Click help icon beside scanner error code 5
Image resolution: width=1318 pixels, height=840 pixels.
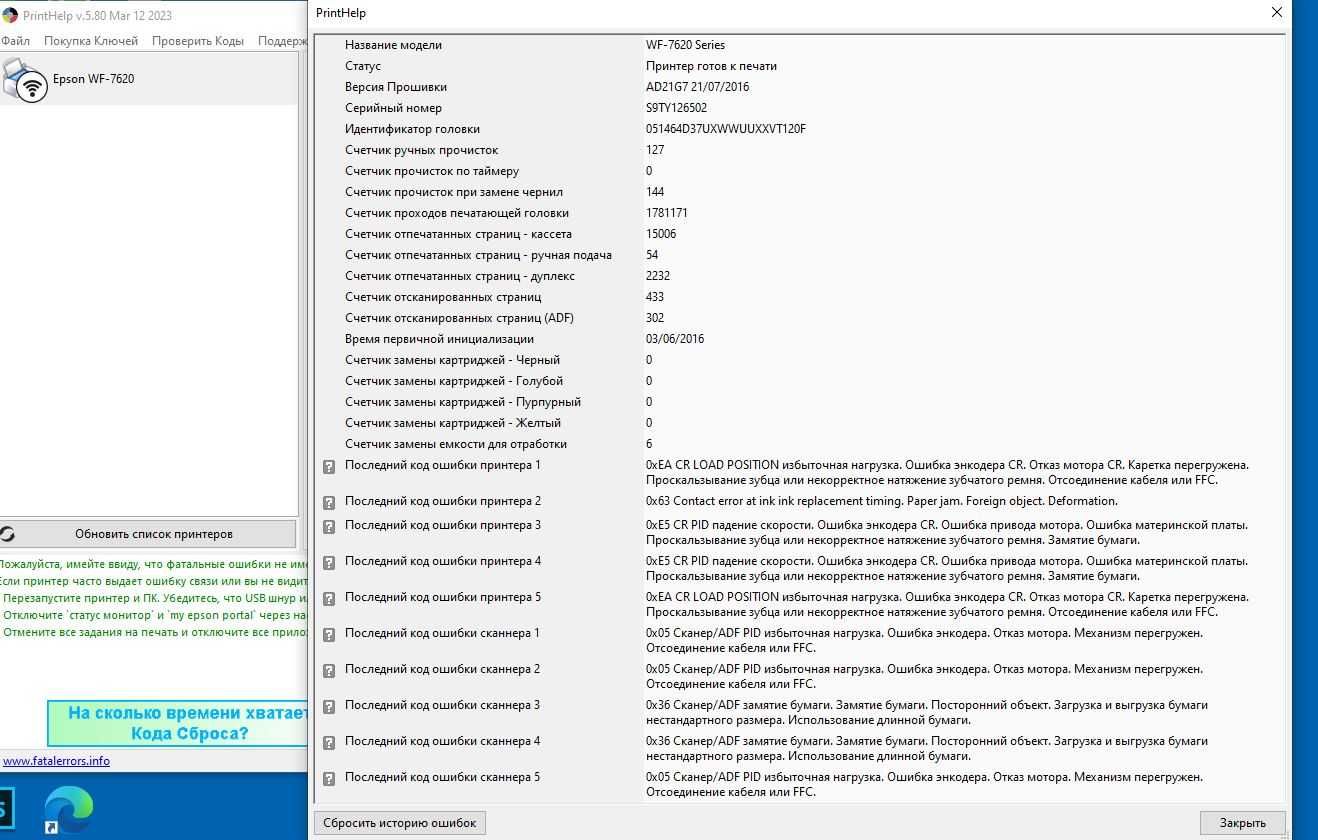point(328,779)
